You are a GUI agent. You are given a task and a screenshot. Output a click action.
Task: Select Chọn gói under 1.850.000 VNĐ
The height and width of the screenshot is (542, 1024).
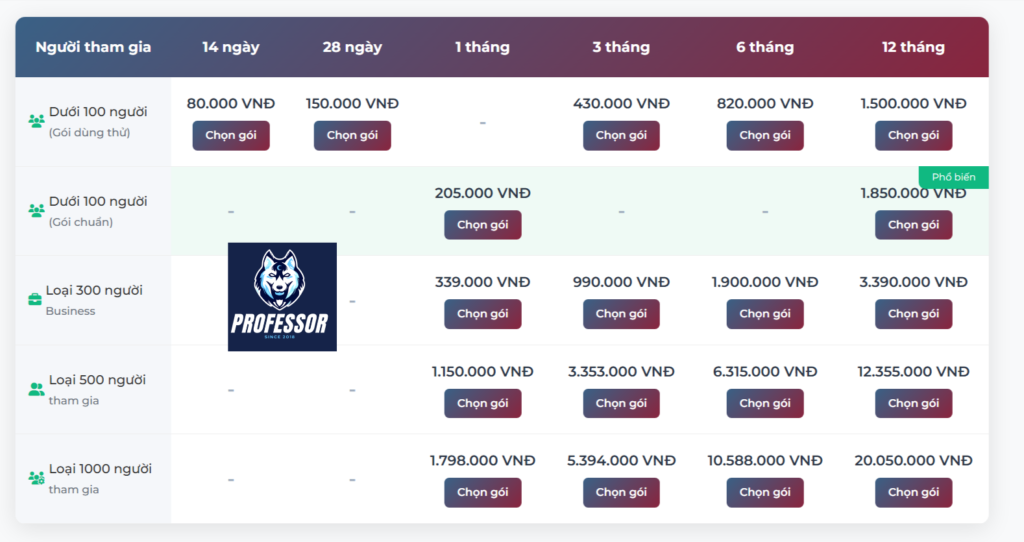[913, 225]
